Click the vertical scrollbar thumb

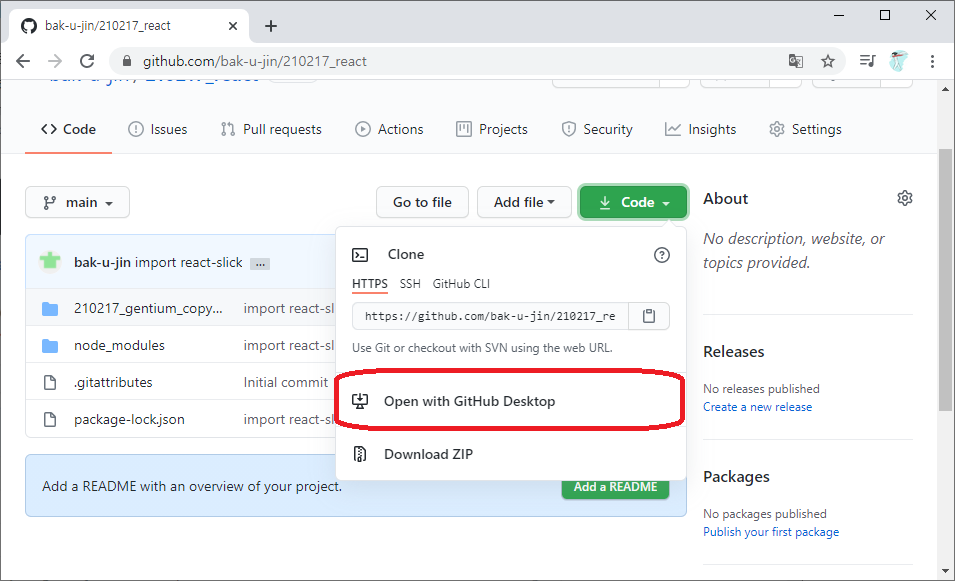pos(945,279)
